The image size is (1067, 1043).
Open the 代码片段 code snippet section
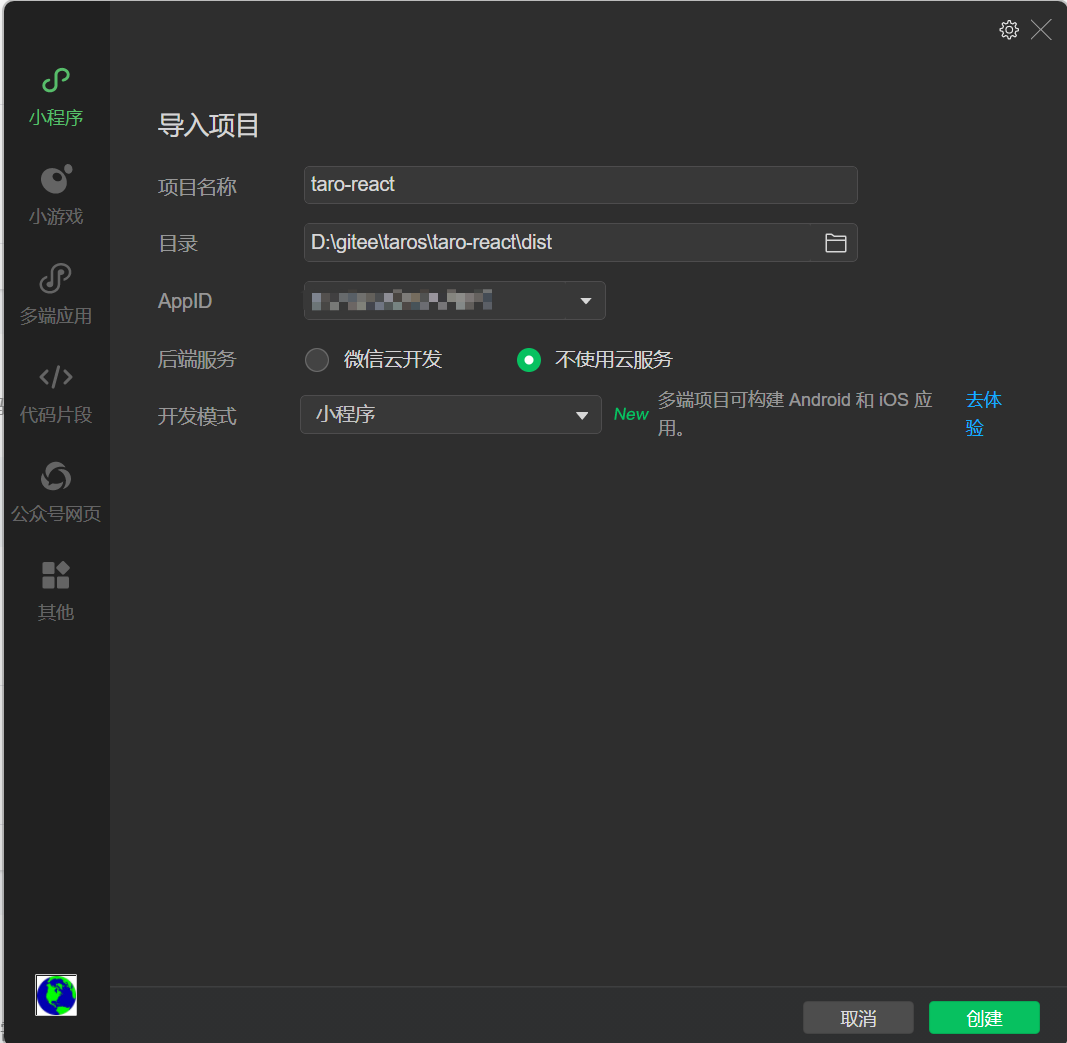click(56, 394)
